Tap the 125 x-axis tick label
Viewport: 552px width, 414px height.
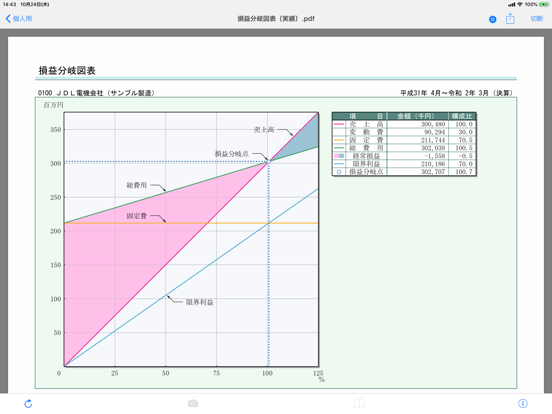pos(318,373)
